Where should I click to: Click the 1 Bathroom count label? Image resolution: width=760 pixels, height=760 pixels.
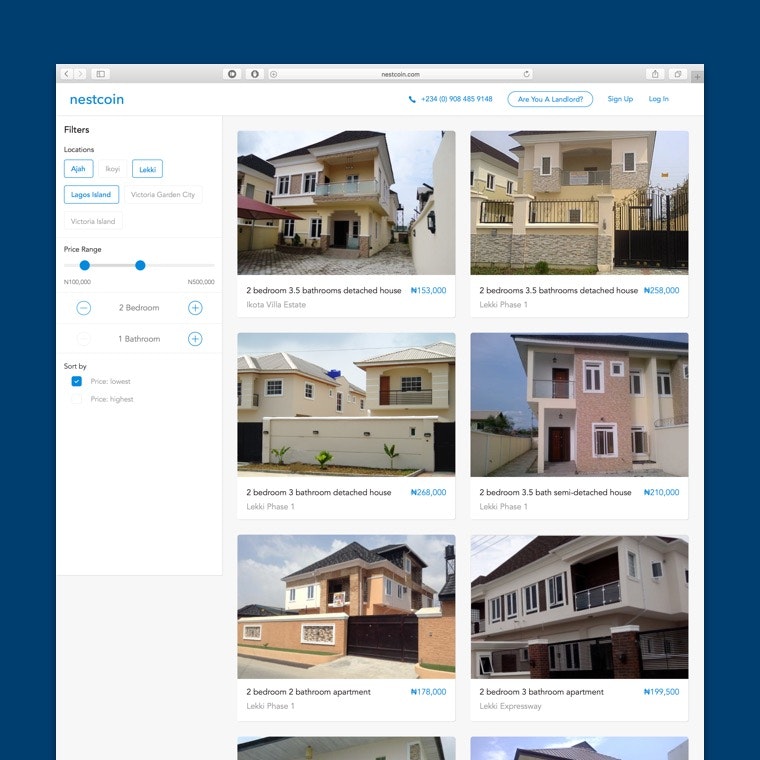[x=139, y=339]
